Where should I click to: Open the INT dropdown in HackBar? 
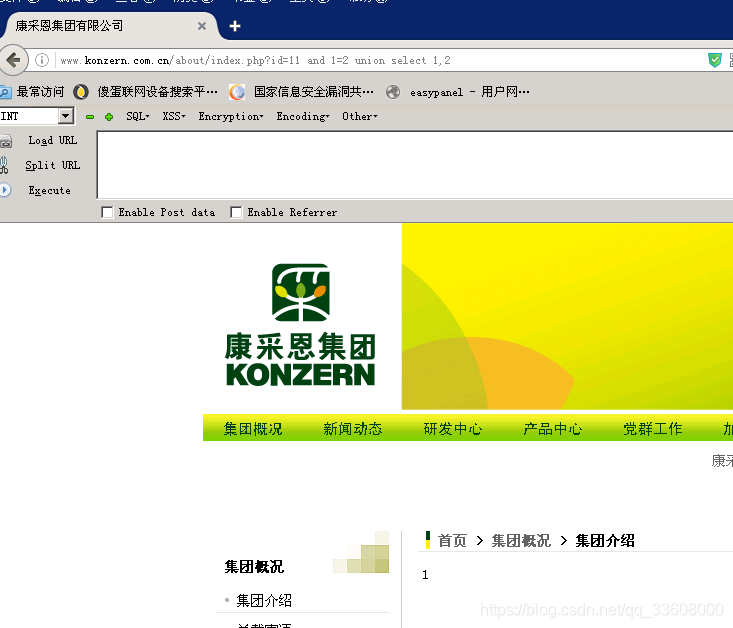[65, 115]
